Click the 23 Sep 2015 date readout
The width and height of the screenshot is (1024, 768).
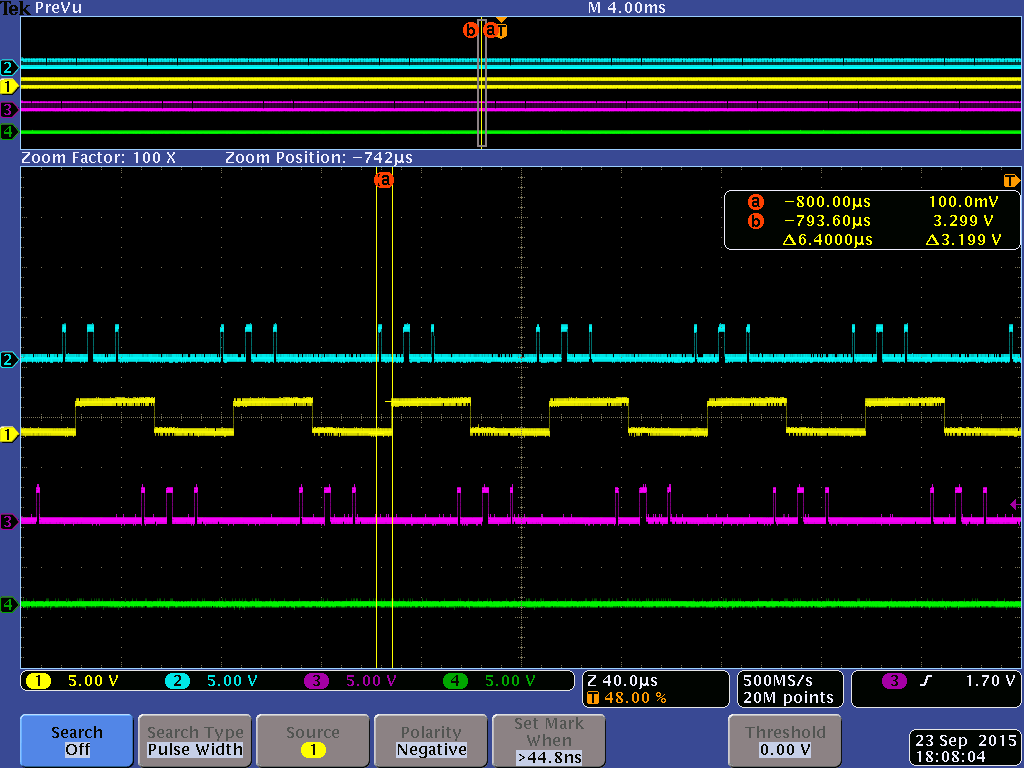pyautogui.click(x=966, y=741)
